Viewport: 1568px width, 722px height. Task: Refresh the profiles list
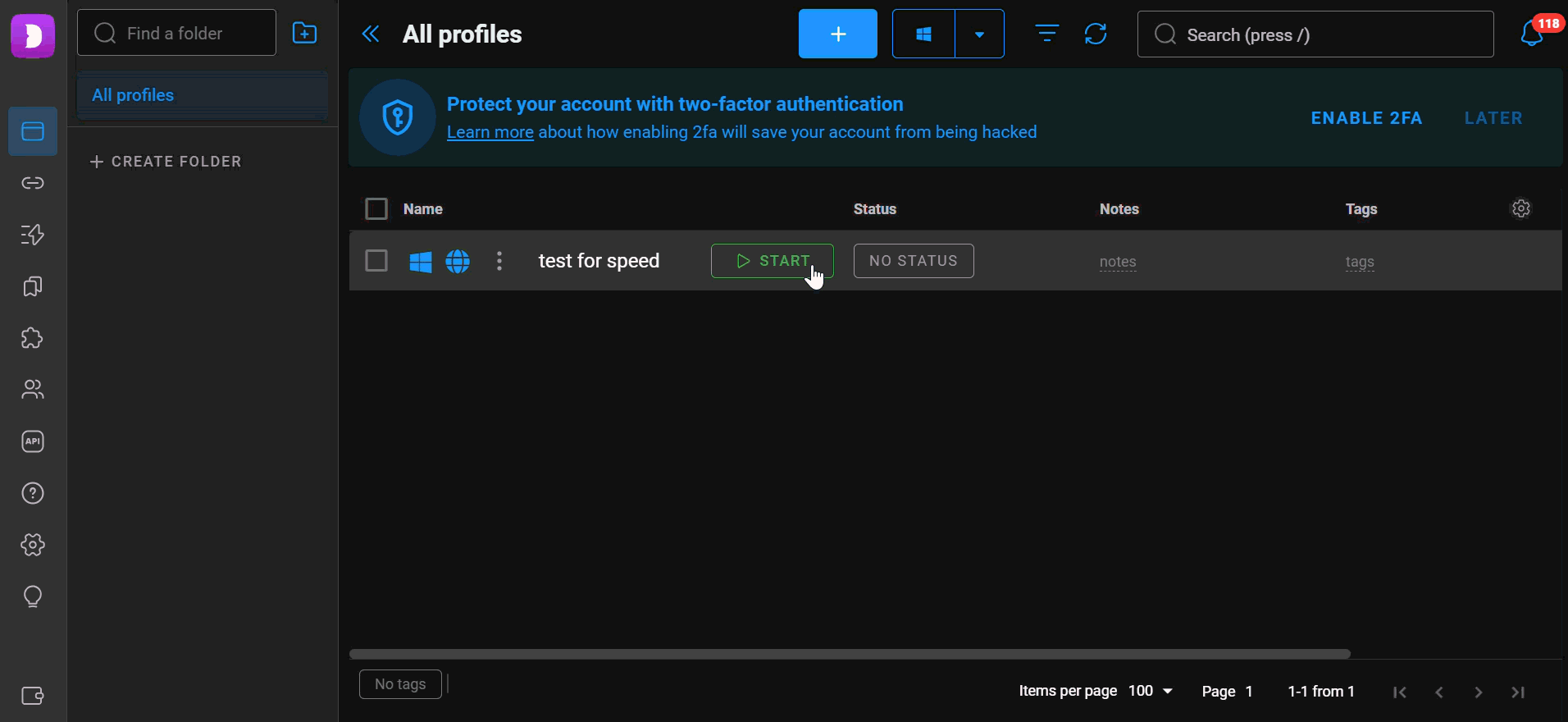click(x=1096, y=34)
